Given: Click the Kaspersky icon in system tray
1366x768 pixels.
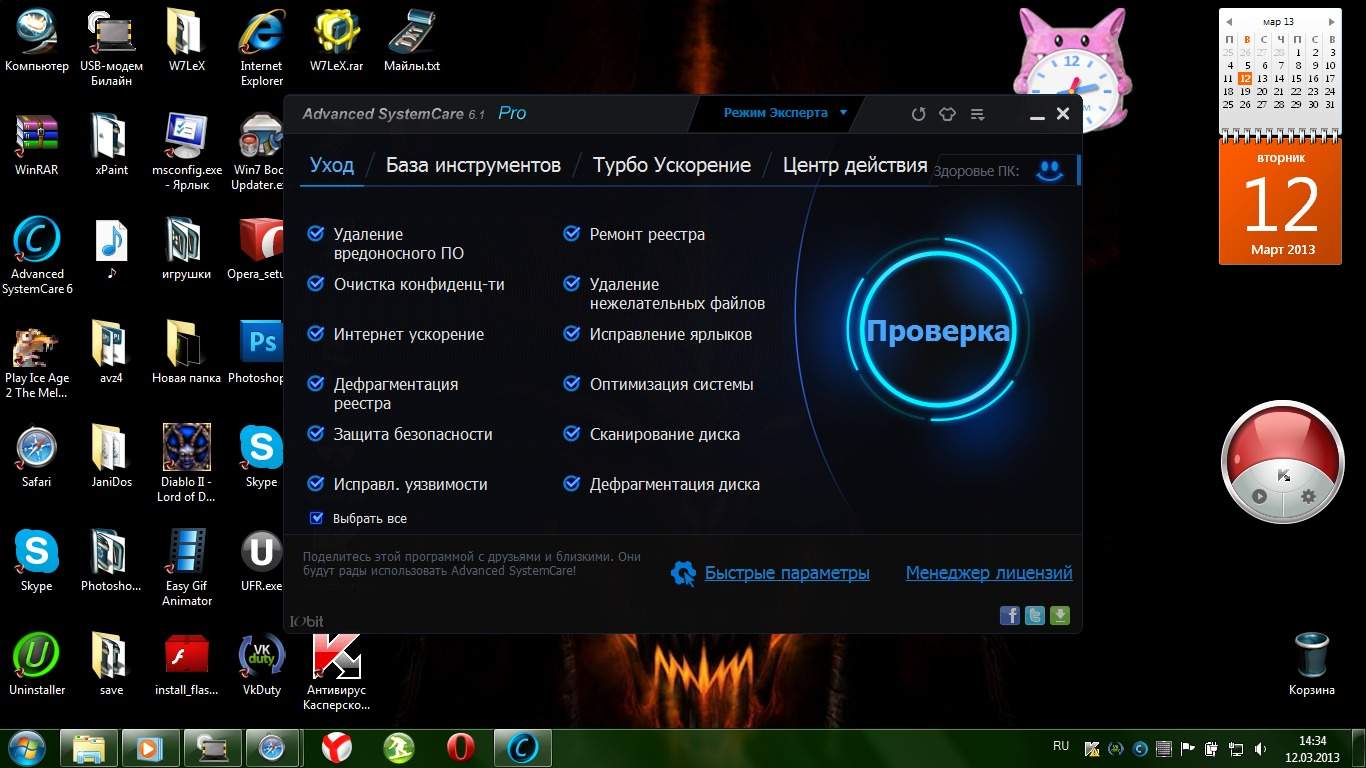Looking at the screenshot, I should tap(1093, 748).
